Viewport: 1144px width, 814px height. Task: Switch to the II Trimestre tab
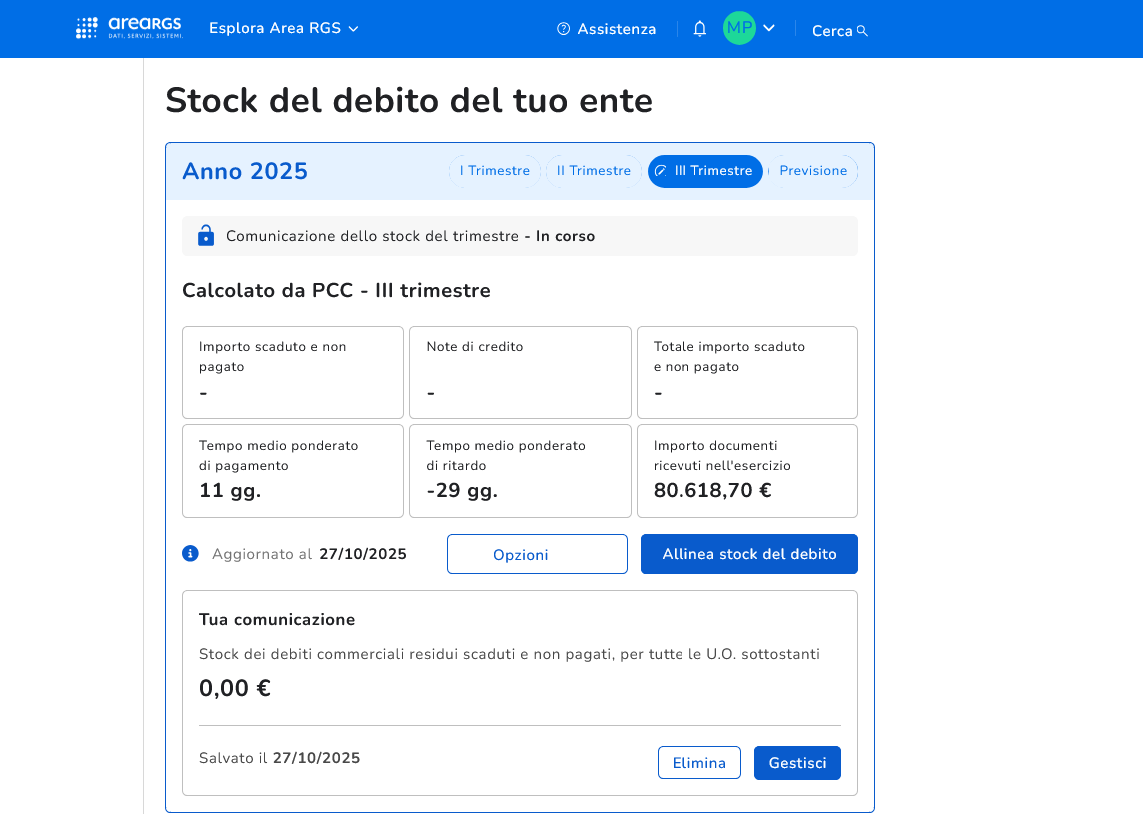point(593,171)
